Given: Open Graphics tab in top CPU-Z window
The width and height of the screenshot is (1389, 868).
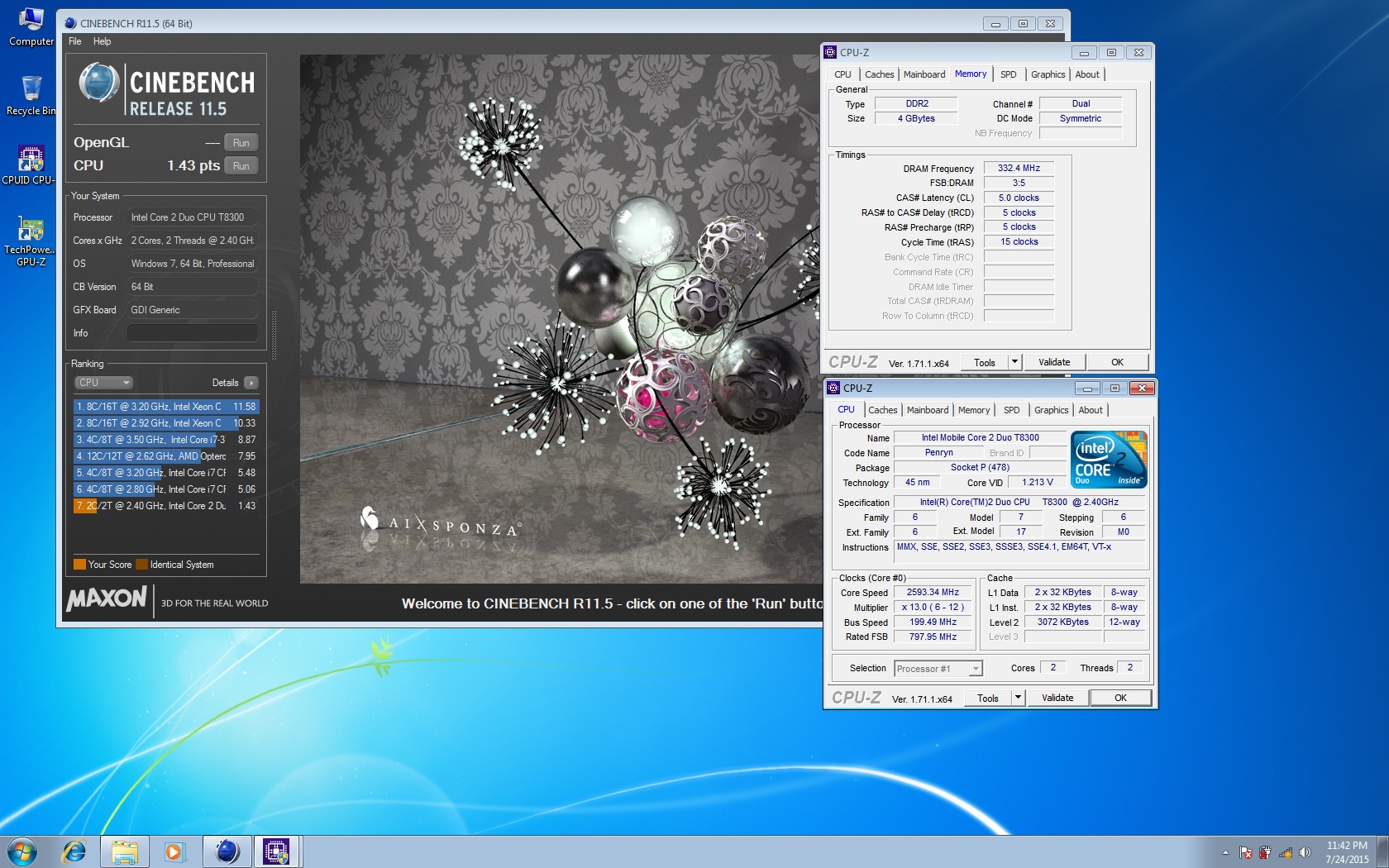Looking at the screenshot, I should [x=1048, y=74].
